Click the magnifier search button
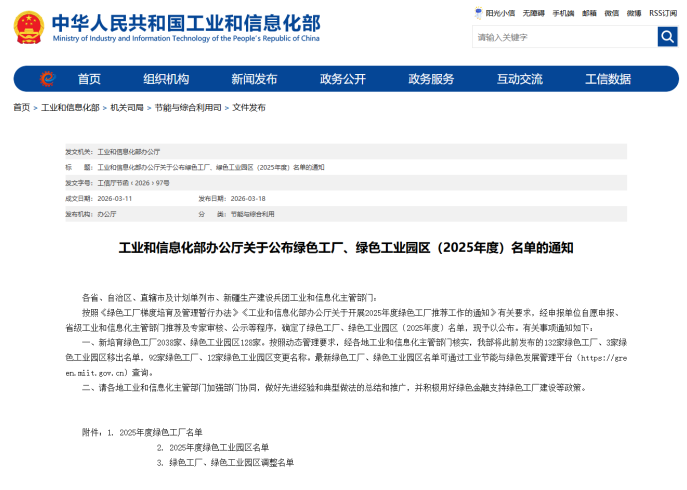The width and height of the screenshot is (687, 490). [x=667, y=37]
